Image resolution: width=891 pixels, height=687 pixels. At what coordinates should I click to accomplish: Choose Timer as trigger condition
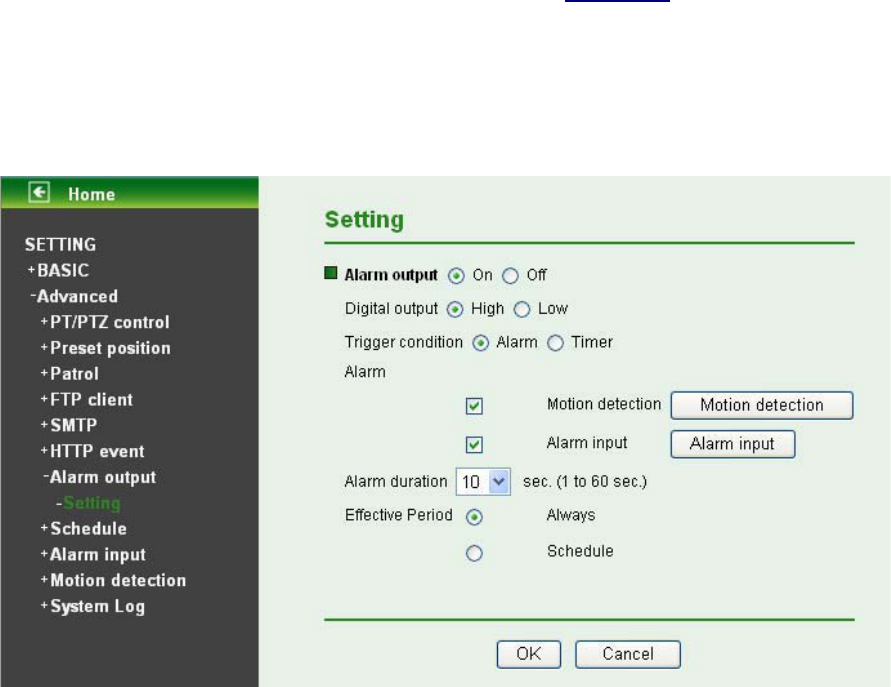(555, 343)
